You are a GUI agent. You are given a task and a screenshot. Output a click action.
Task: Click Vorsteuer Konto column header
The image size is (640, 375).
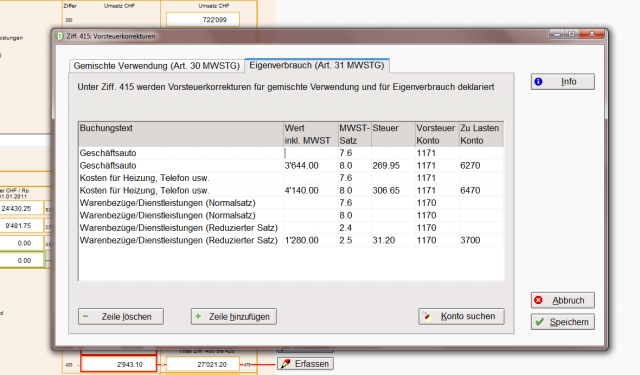point(437,134)
